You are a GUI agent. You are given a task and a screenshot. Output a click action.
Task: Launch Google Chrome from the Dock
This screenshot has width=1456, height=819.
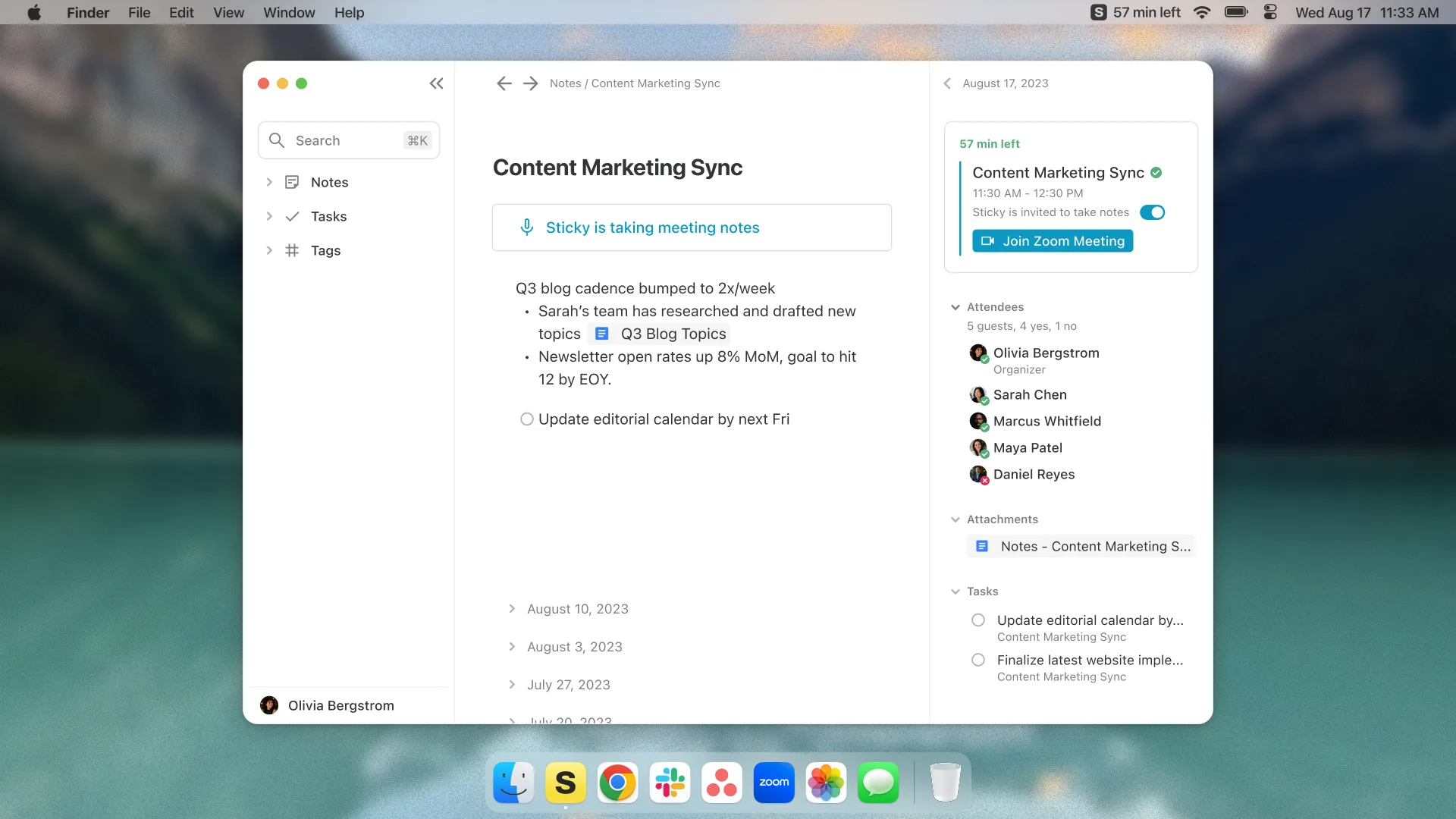[618, 783]
